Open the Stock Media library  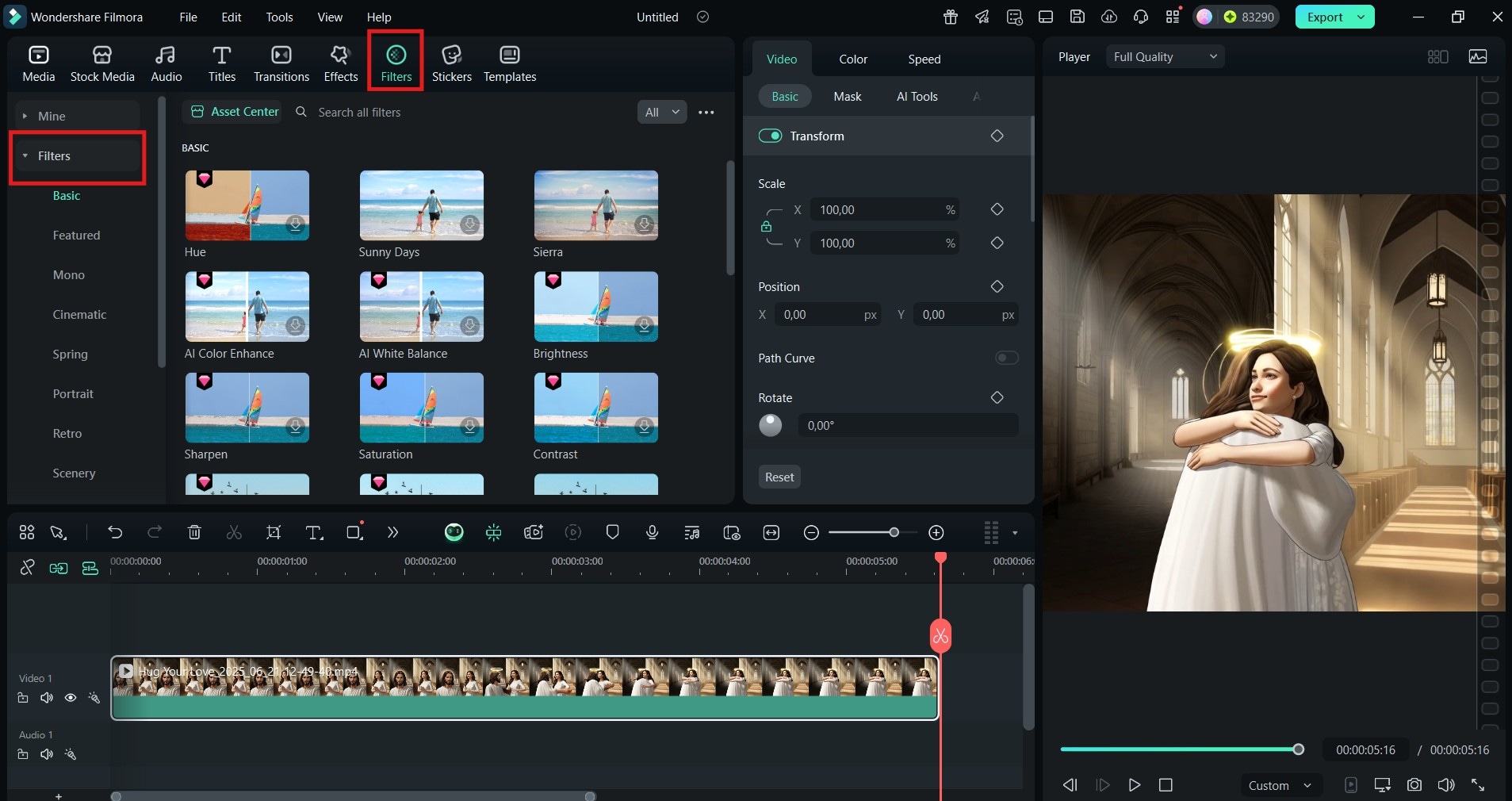102,63
